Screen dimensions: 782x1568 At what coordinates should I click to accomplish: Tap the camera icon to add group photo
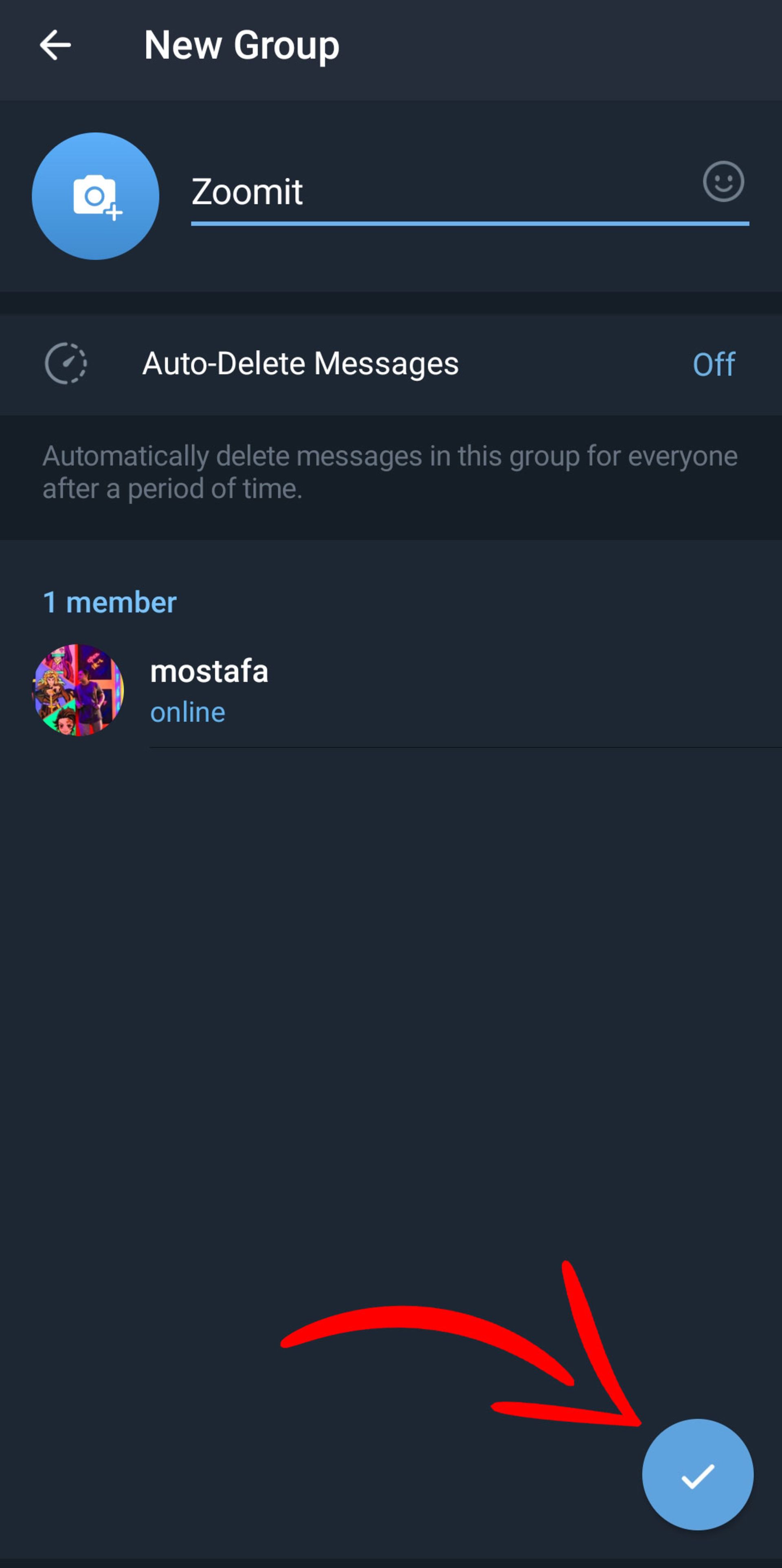click(96, 196)
